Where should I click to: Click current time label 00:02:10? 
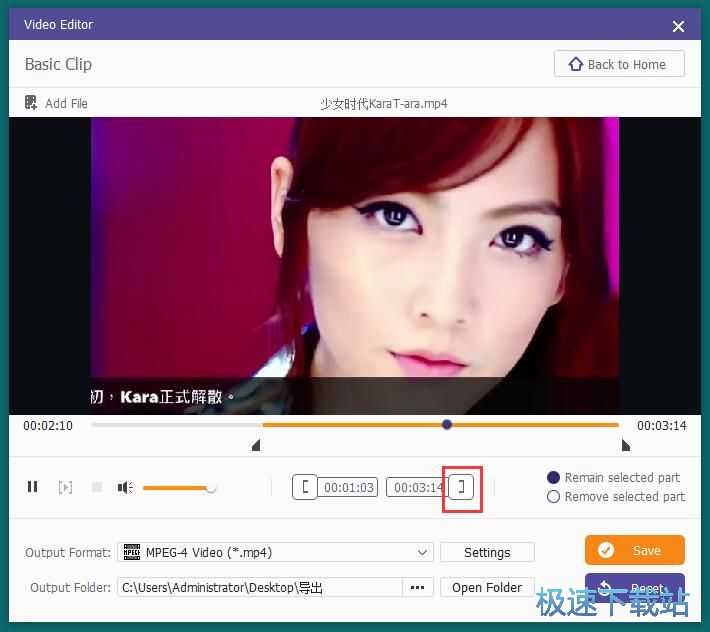(48, 426)
